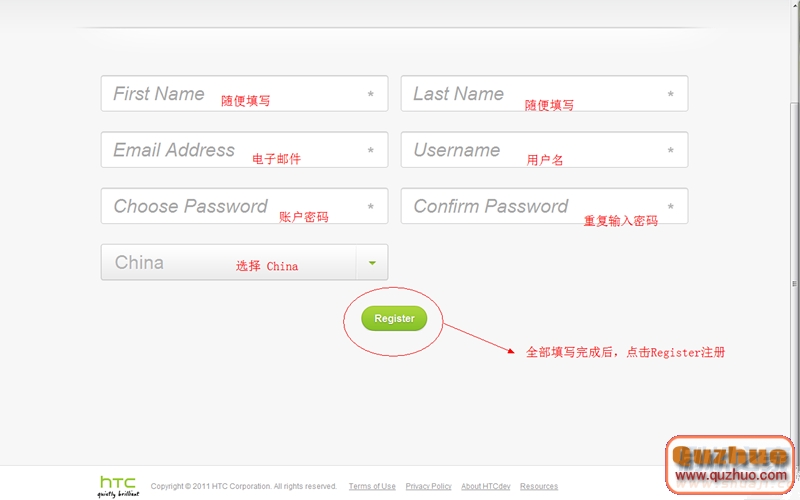Open the Privacy Policy link
This screenshot has height=500, width=800.
pos(429,486)
